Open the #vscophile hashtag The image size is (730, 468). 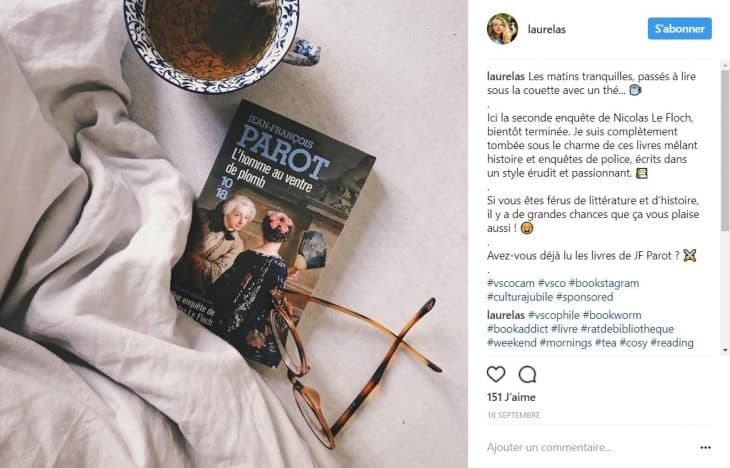click(554, 315)
